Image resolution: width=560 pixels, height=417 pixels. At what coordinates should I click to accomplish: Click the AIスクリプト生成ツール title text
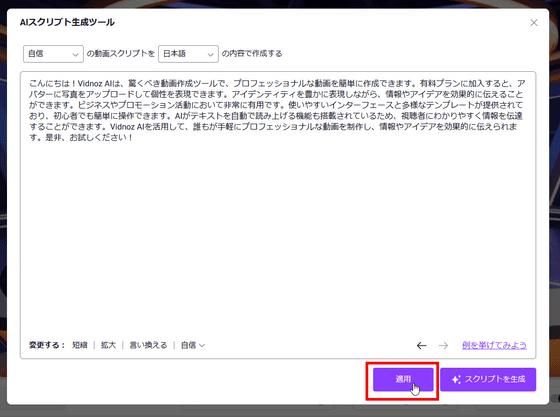(67, 22)
